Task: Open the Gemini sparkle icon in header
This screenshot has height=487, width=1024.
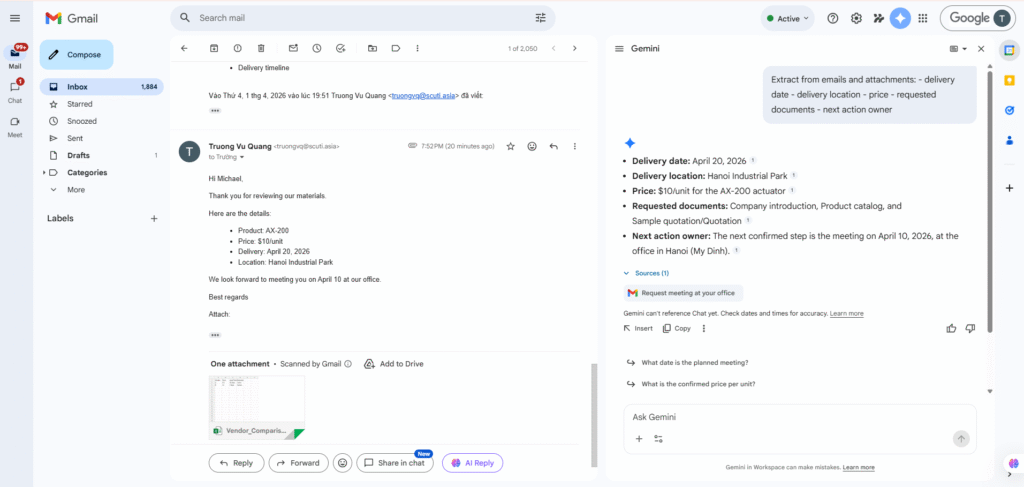Action: (900, 18)
